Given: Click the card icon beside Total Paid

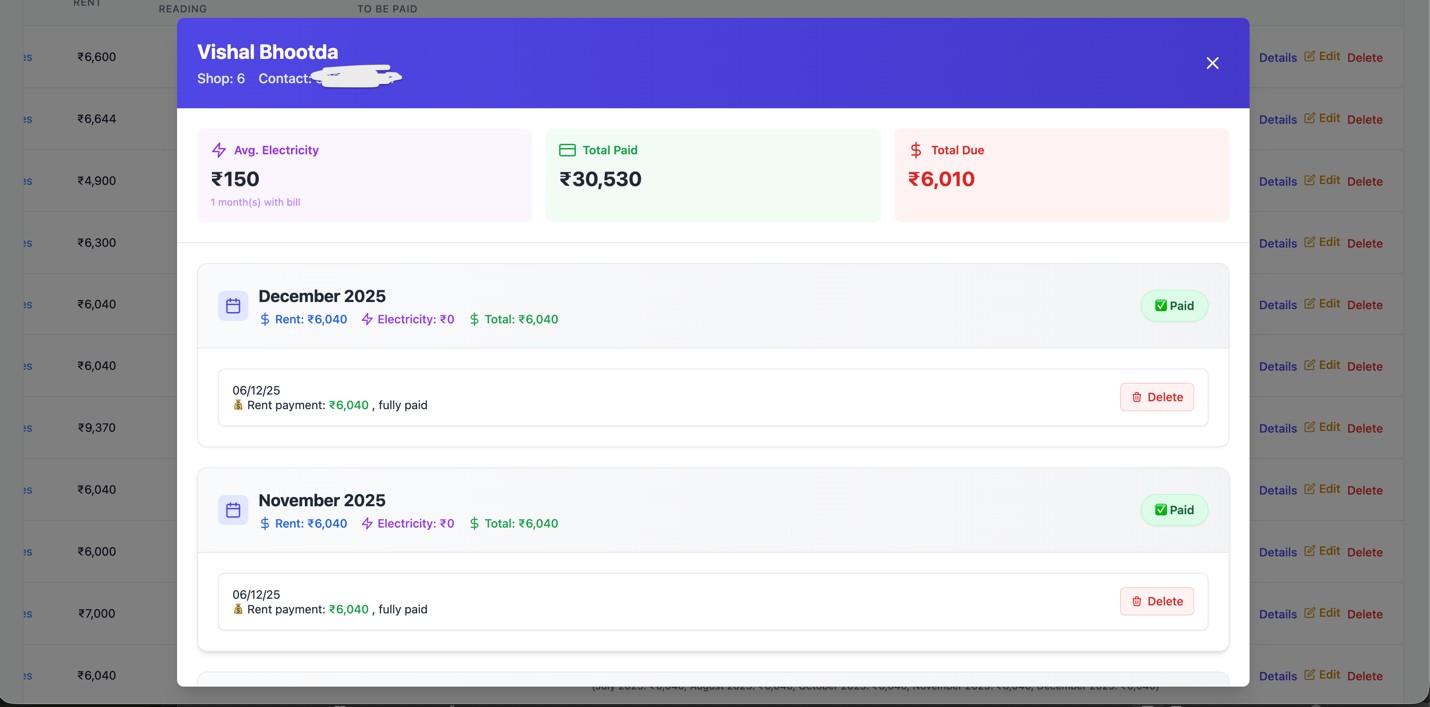Looking at the screenshot, I should click(x=567, y=150).
